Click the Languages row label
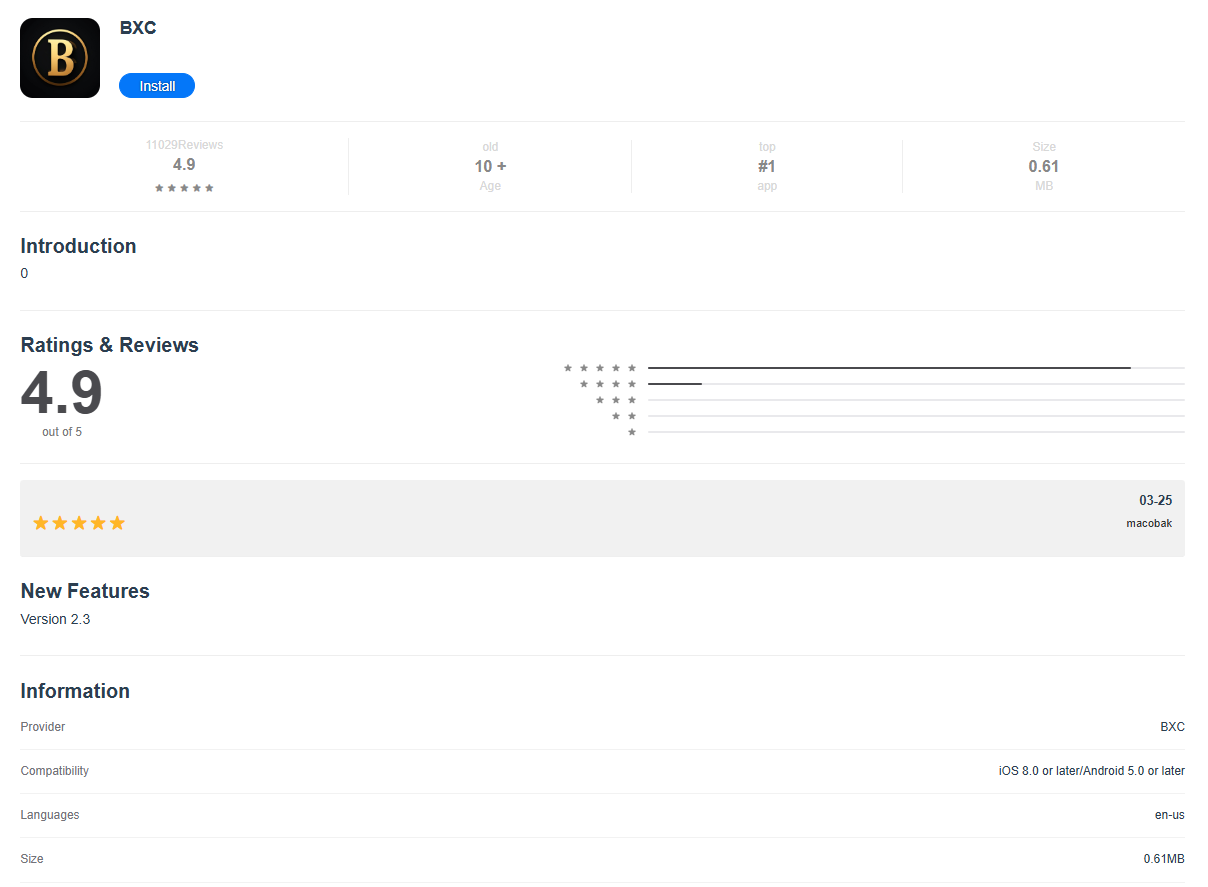This screenshot has width=1208, height=887. [x=50, y=815]
